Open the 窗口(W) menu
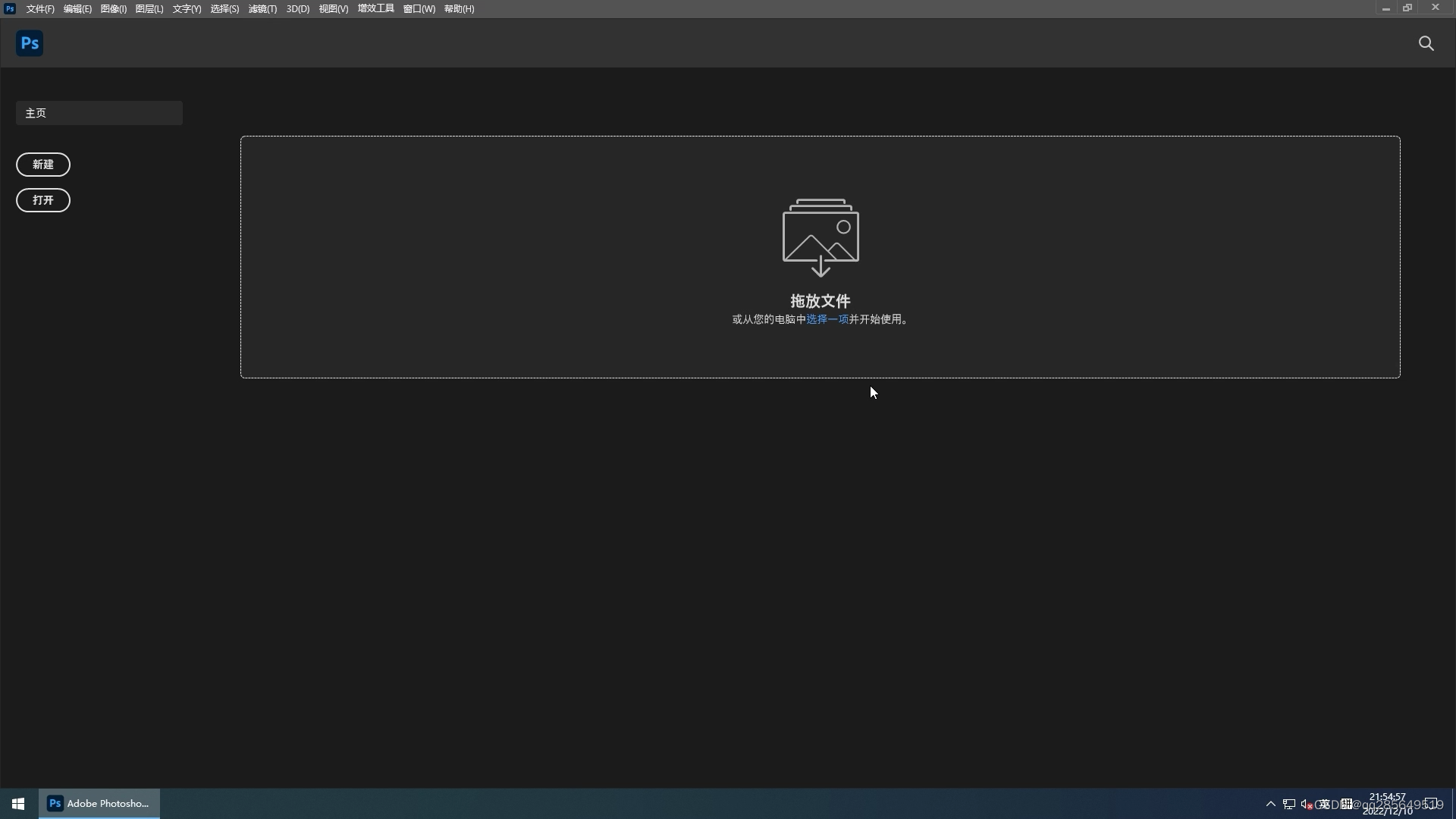 click(419, 9)
